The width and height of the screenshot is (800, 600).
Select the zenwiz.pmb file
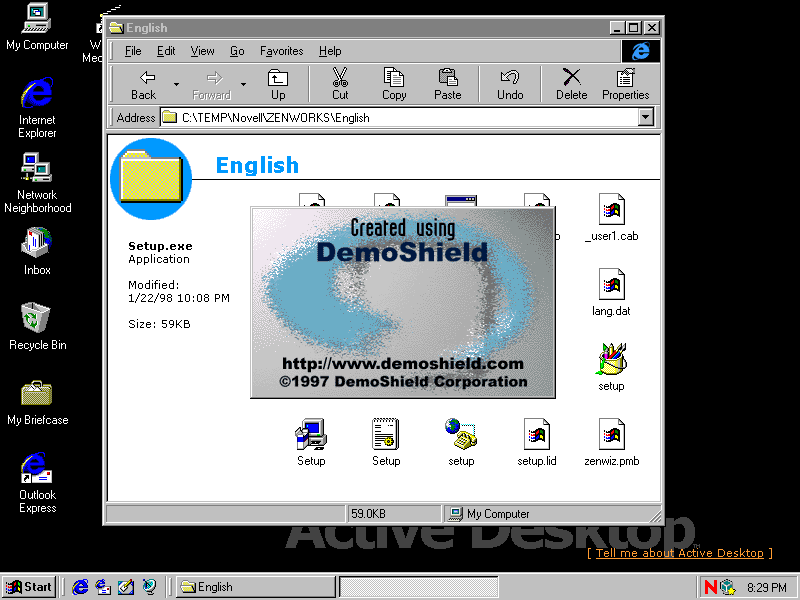click(611, 435)
